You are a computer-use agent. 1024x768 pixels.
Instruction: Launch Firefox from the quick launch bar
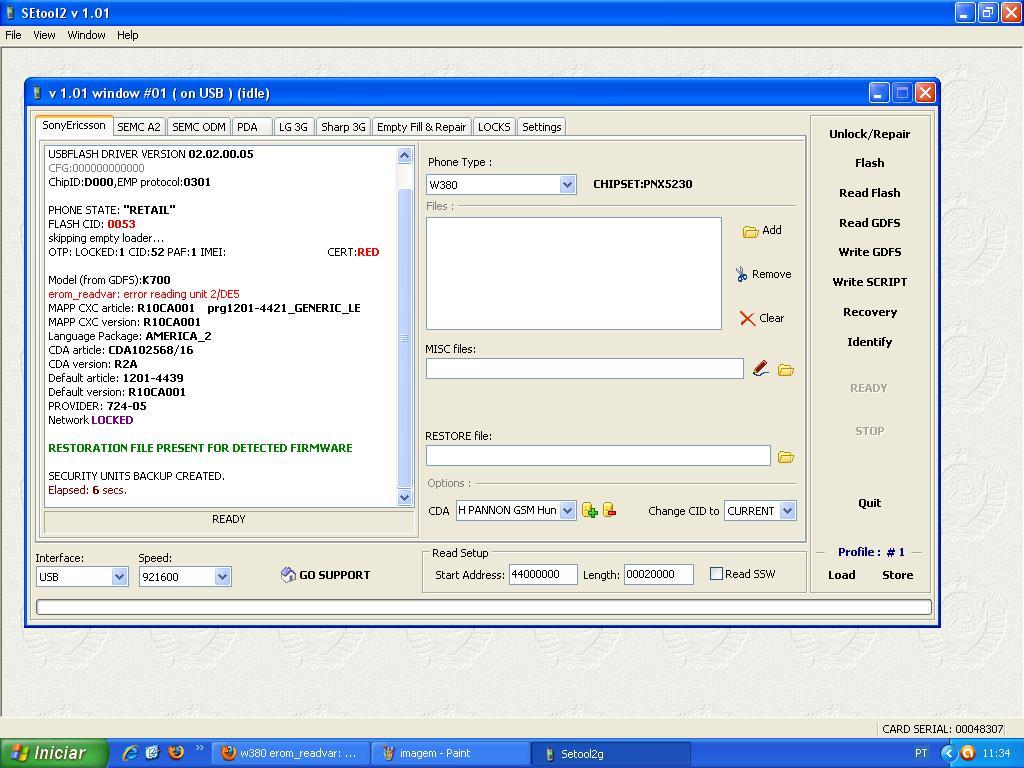[x=176, y=752]
